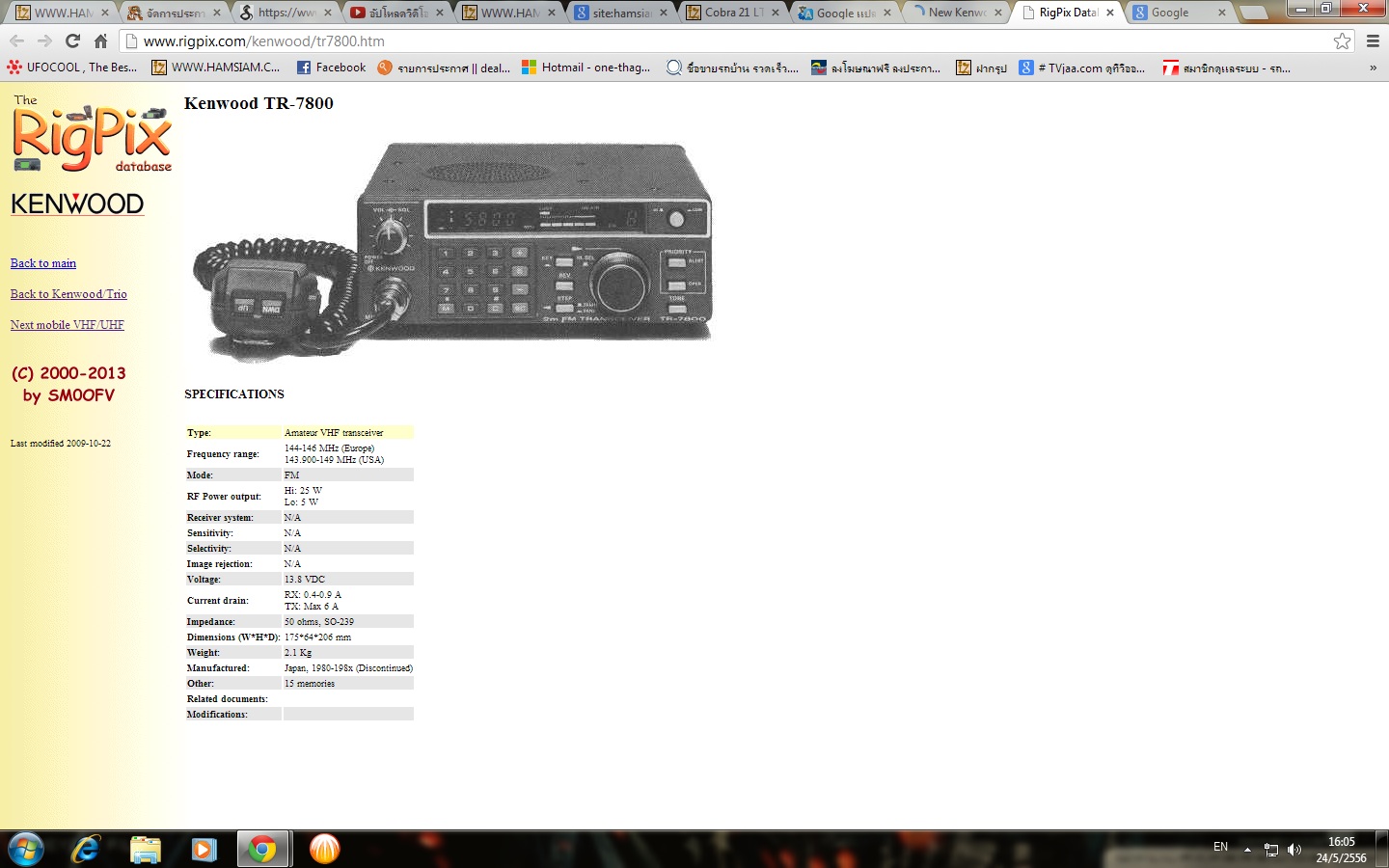1389x868 pixels.
Task: Click the EN language indicator
Action: coord(1220,847)
